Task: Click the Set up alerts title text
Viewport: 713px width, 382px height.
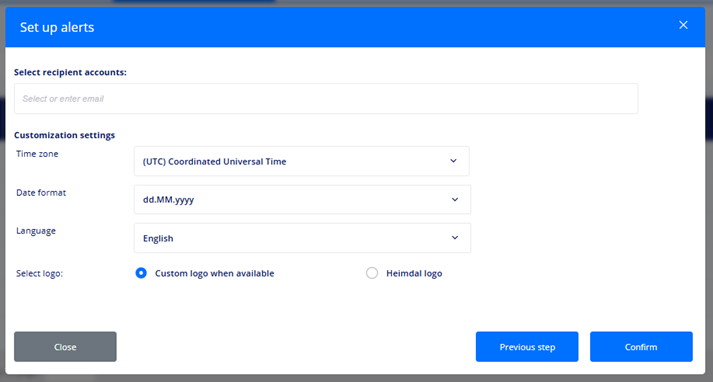Action: point(57,27)
